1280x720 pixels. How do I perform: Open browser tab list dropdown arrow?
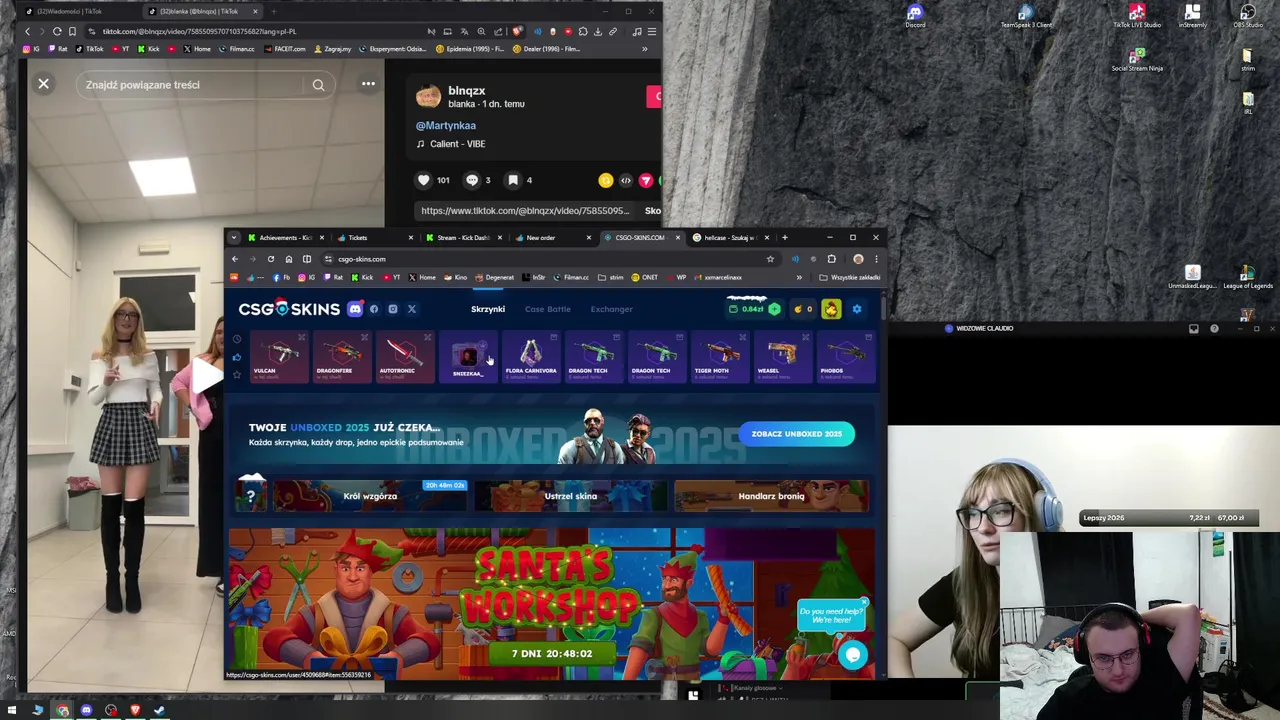[234, 238]
